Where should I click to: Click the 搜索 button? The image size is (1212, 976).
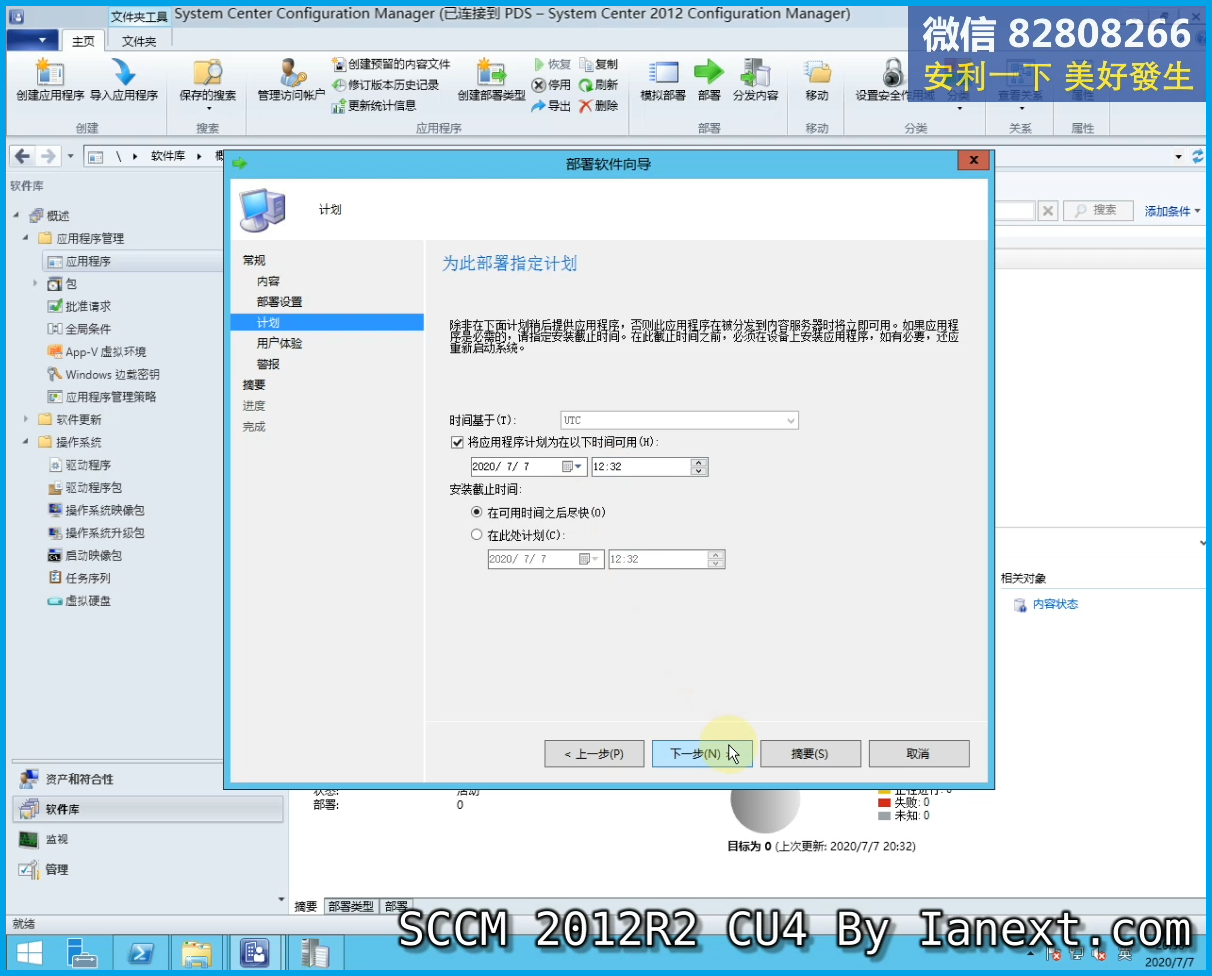(x=1098, y=210)
